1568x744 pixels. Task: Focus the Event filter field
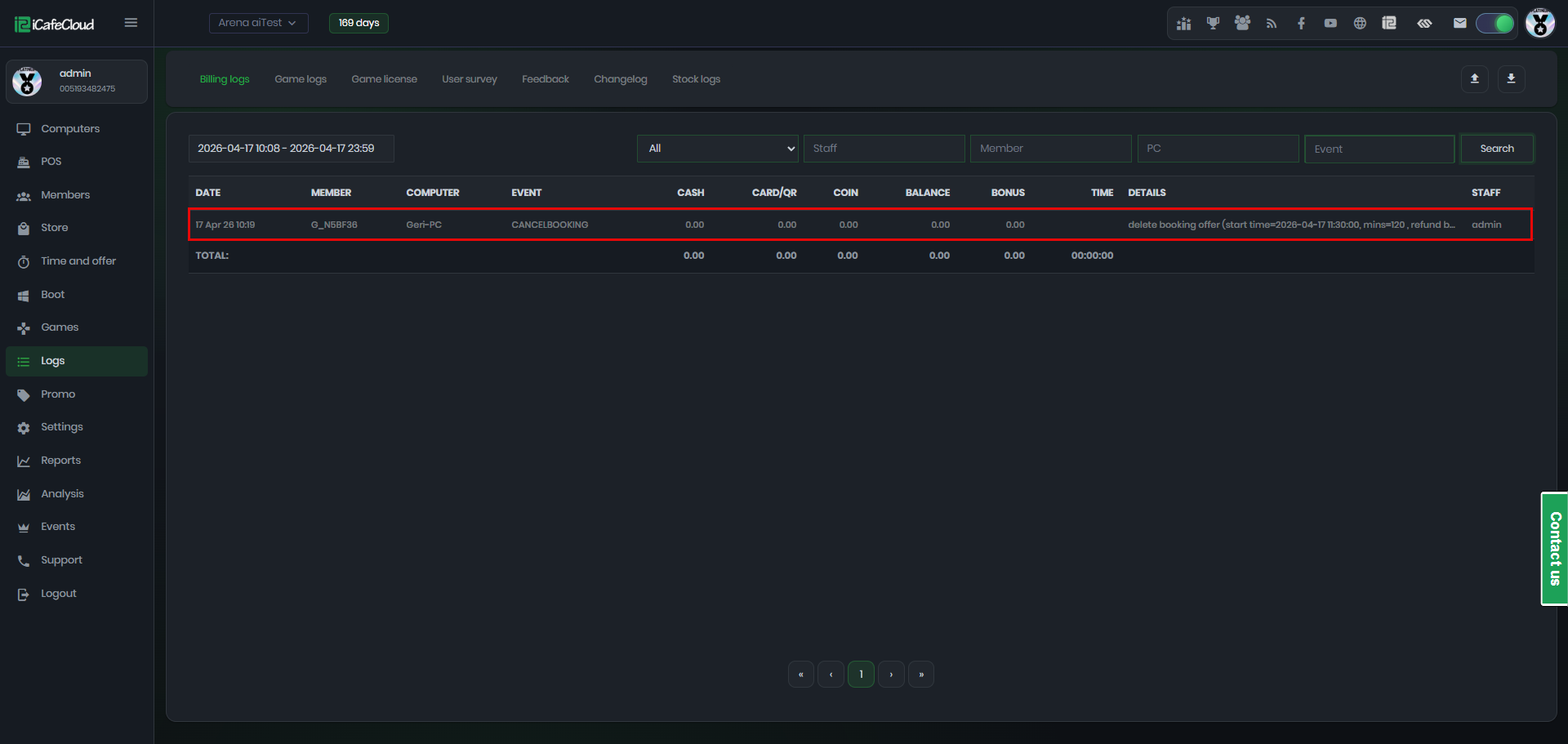[x=1379, y=149]
